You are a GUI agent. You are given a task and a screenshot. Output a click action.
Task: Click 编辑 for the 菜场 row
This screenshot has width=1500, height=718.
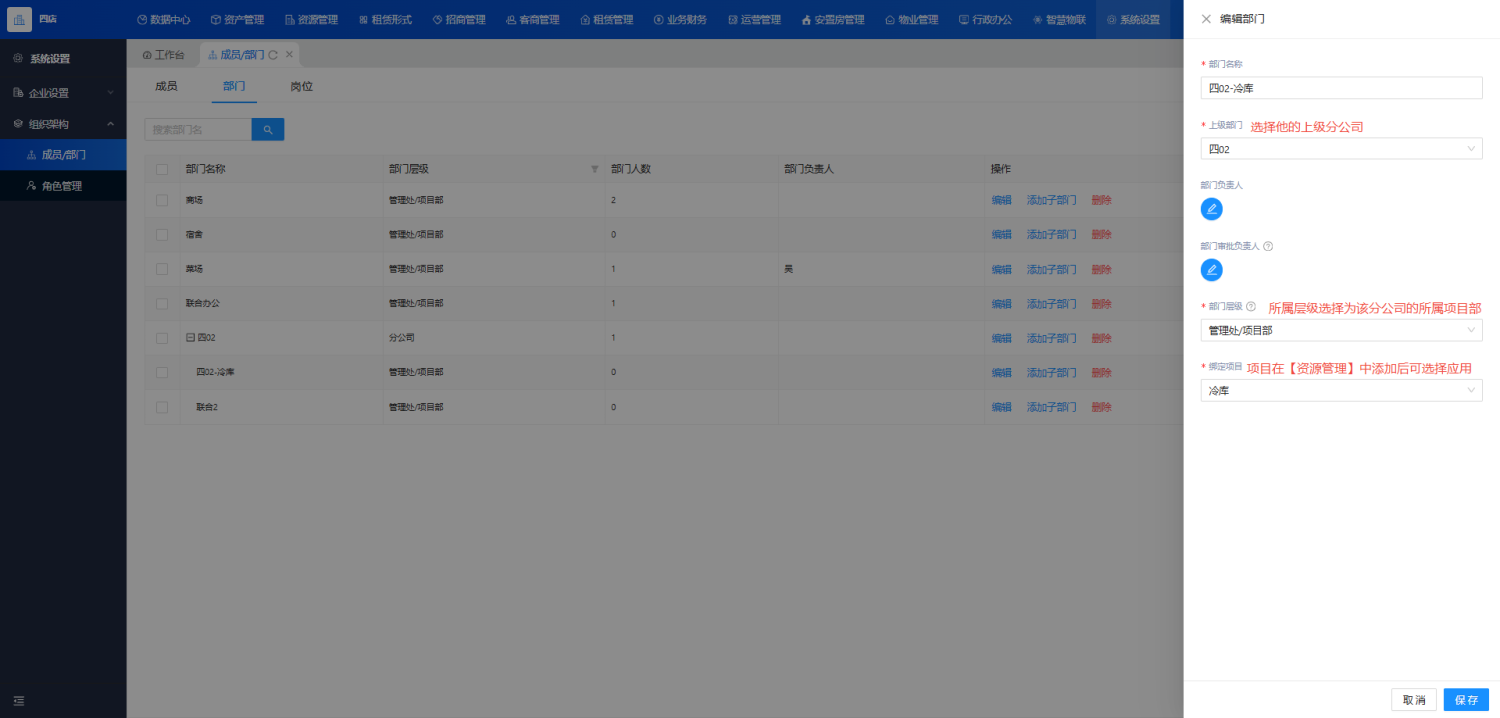point(1001,269)
